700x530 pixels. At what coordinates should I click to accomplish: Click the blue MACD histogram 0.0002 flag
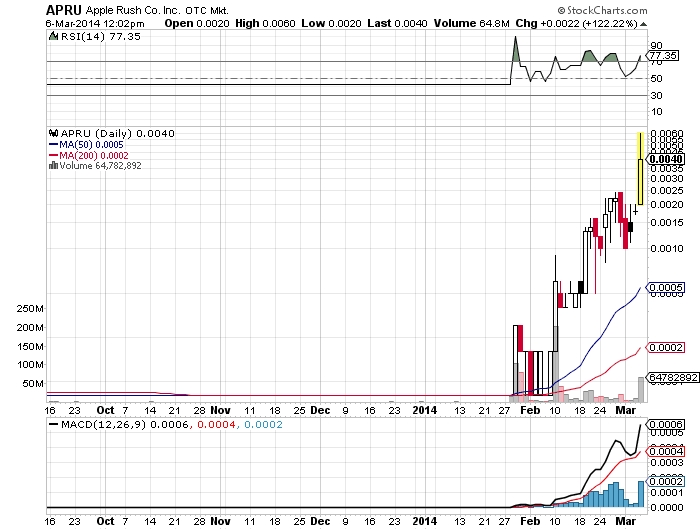665,481
